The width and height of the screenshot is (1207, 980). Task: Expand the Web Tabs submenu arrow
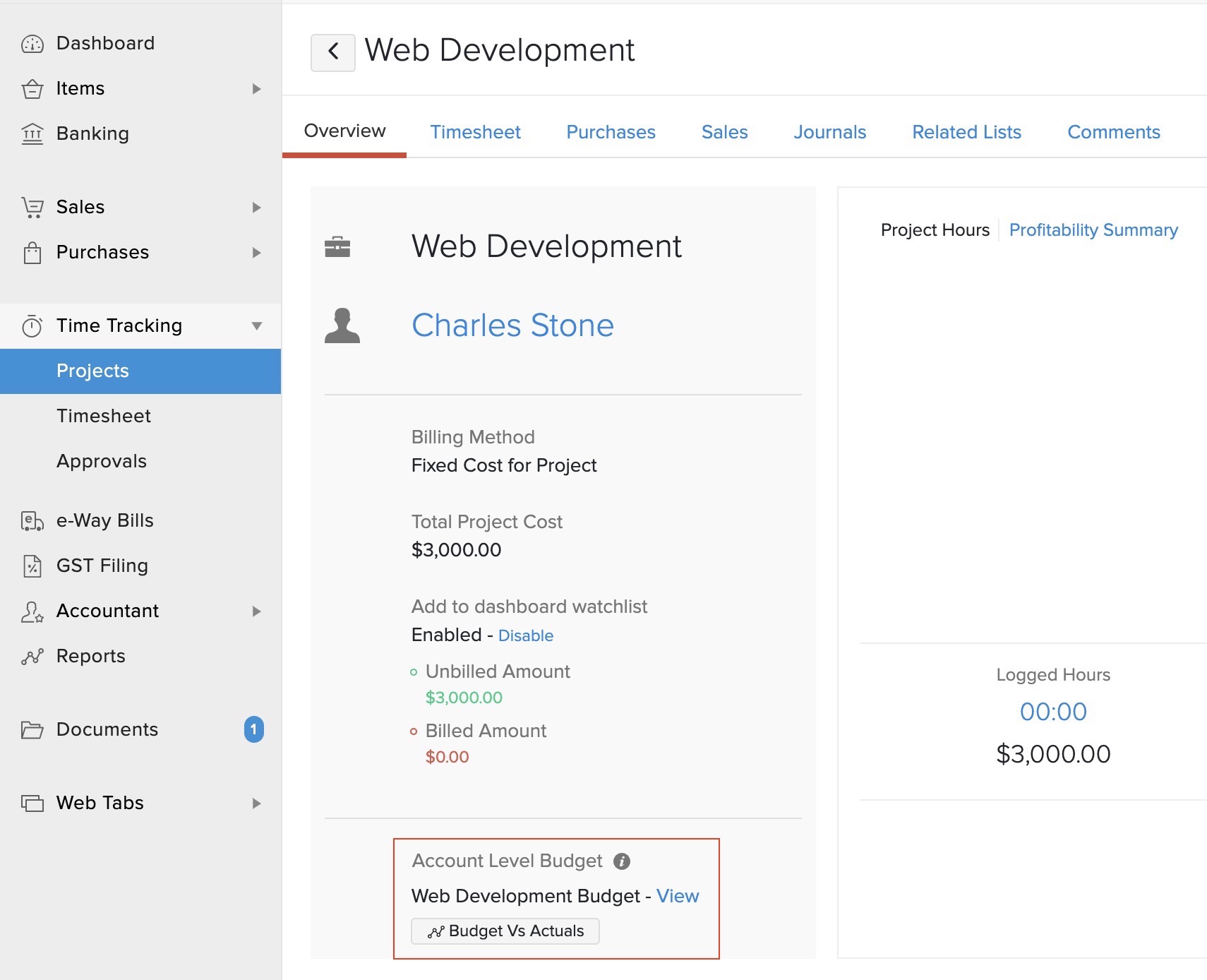[x=256, y=803]
